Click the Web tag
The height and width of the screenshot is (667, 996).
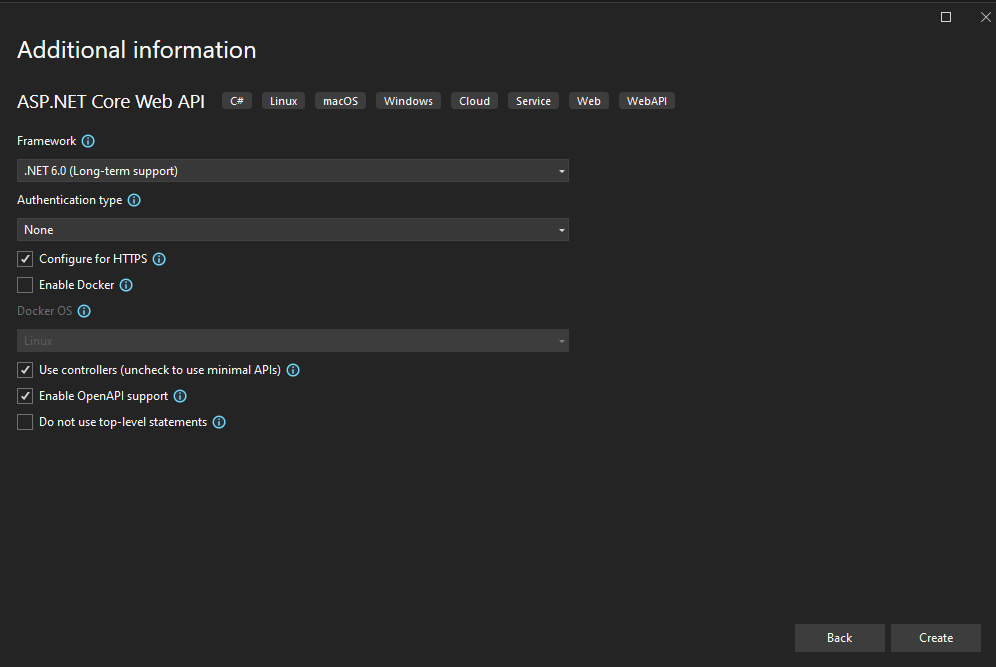click(x=589, y=101)
